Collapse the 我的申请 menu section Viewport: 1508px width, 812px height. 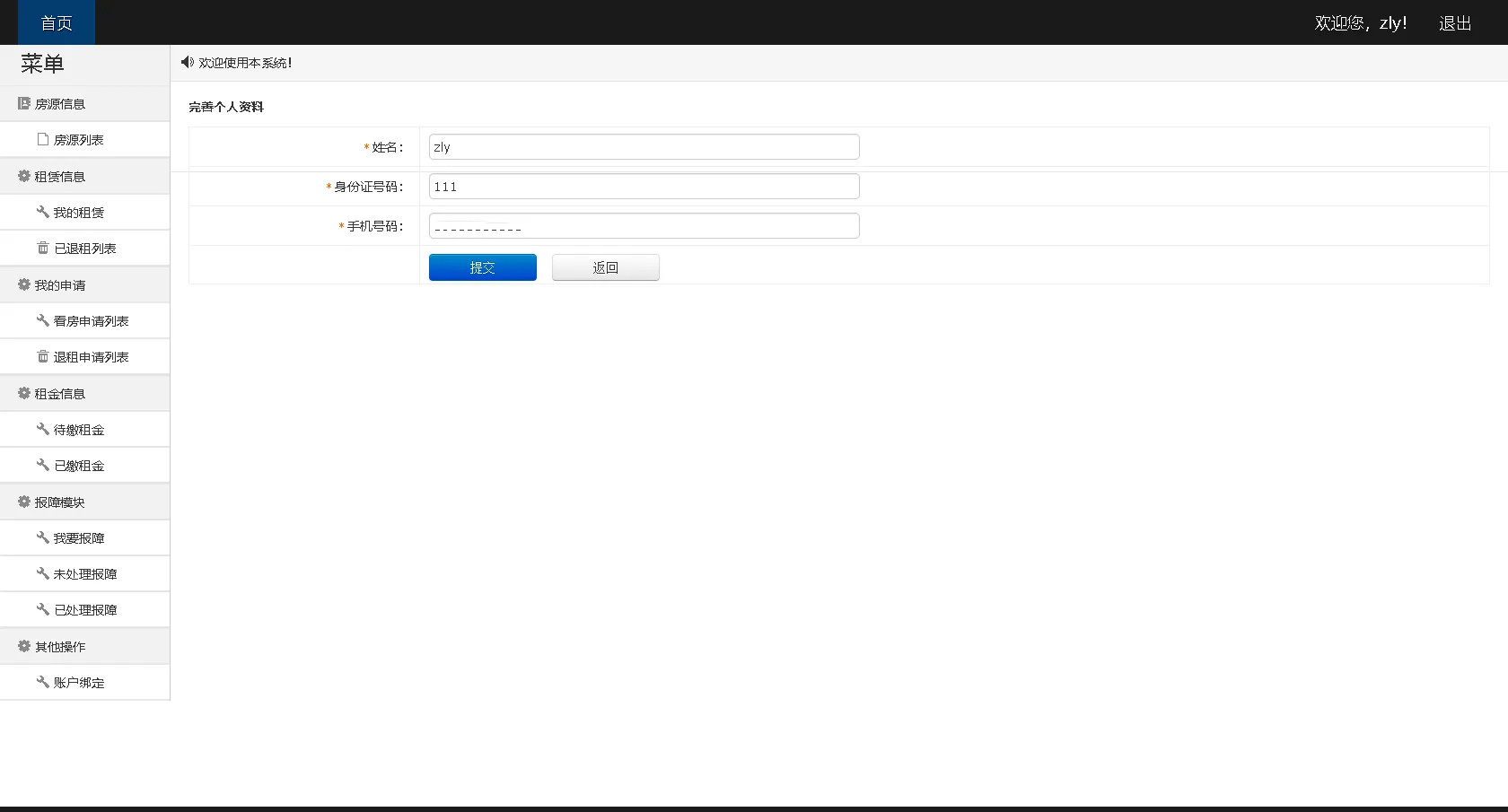(x=84, y=285)
